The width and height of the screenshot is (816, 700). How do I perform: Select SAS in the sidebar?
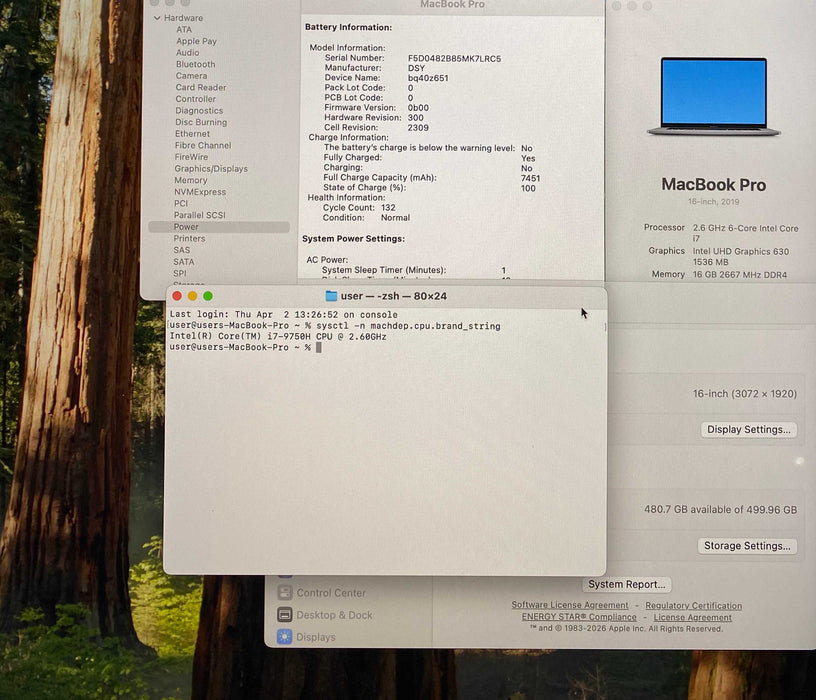[x=182, y=250]
